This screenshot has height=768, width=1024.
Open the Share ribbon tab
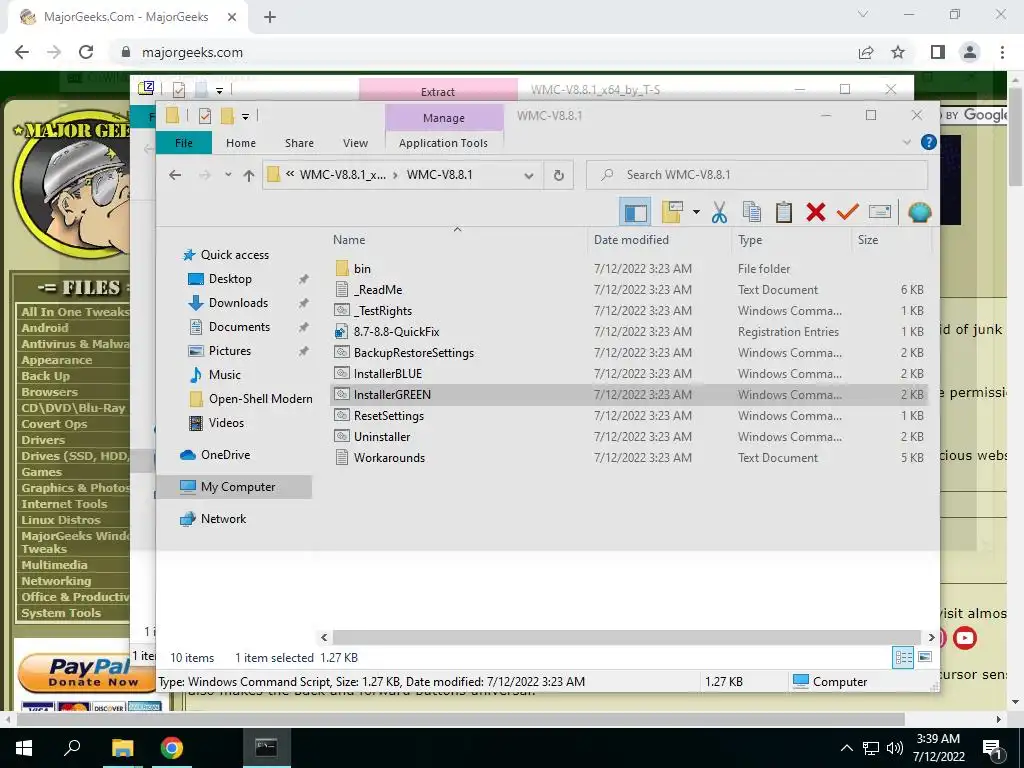299,143
